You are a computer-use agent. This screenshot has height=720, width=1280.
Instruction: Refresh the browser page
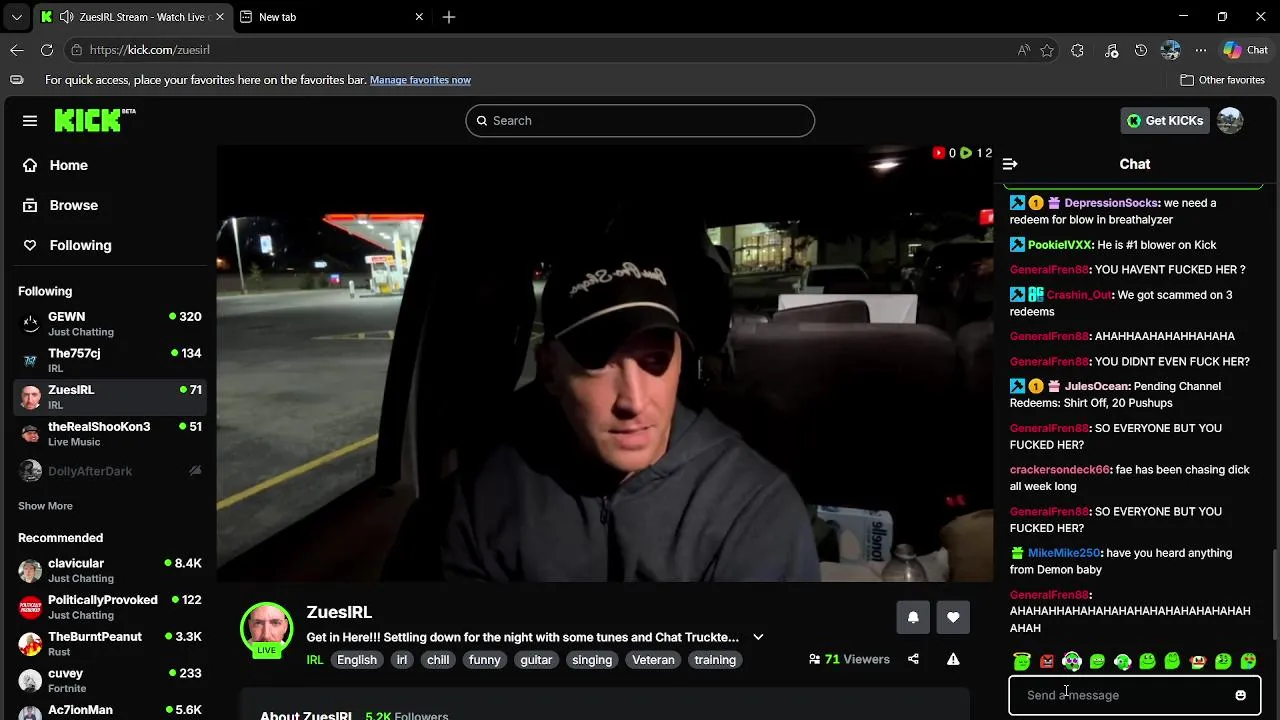coord(47,50)
